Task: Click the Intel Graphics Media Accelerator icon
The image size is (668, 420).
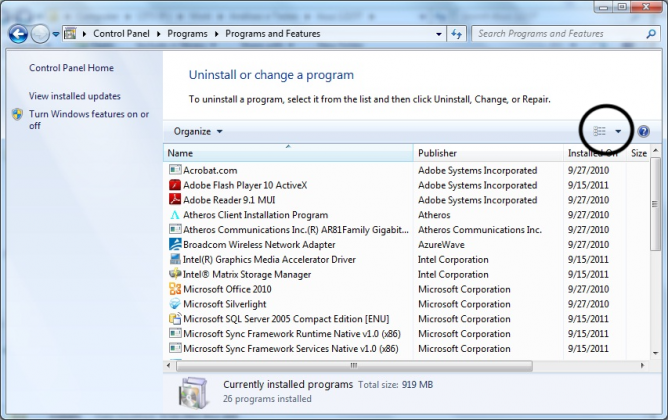Action: click(175, 259)
